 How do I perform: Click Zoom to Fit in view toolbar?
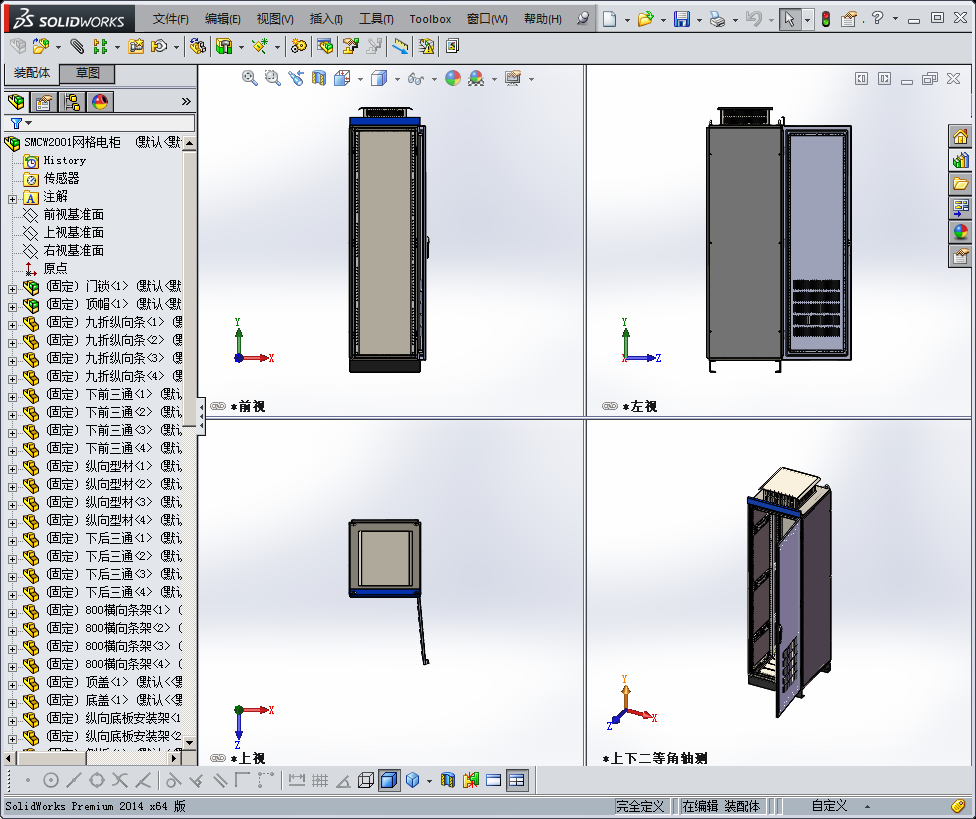[x=250, y=78]
